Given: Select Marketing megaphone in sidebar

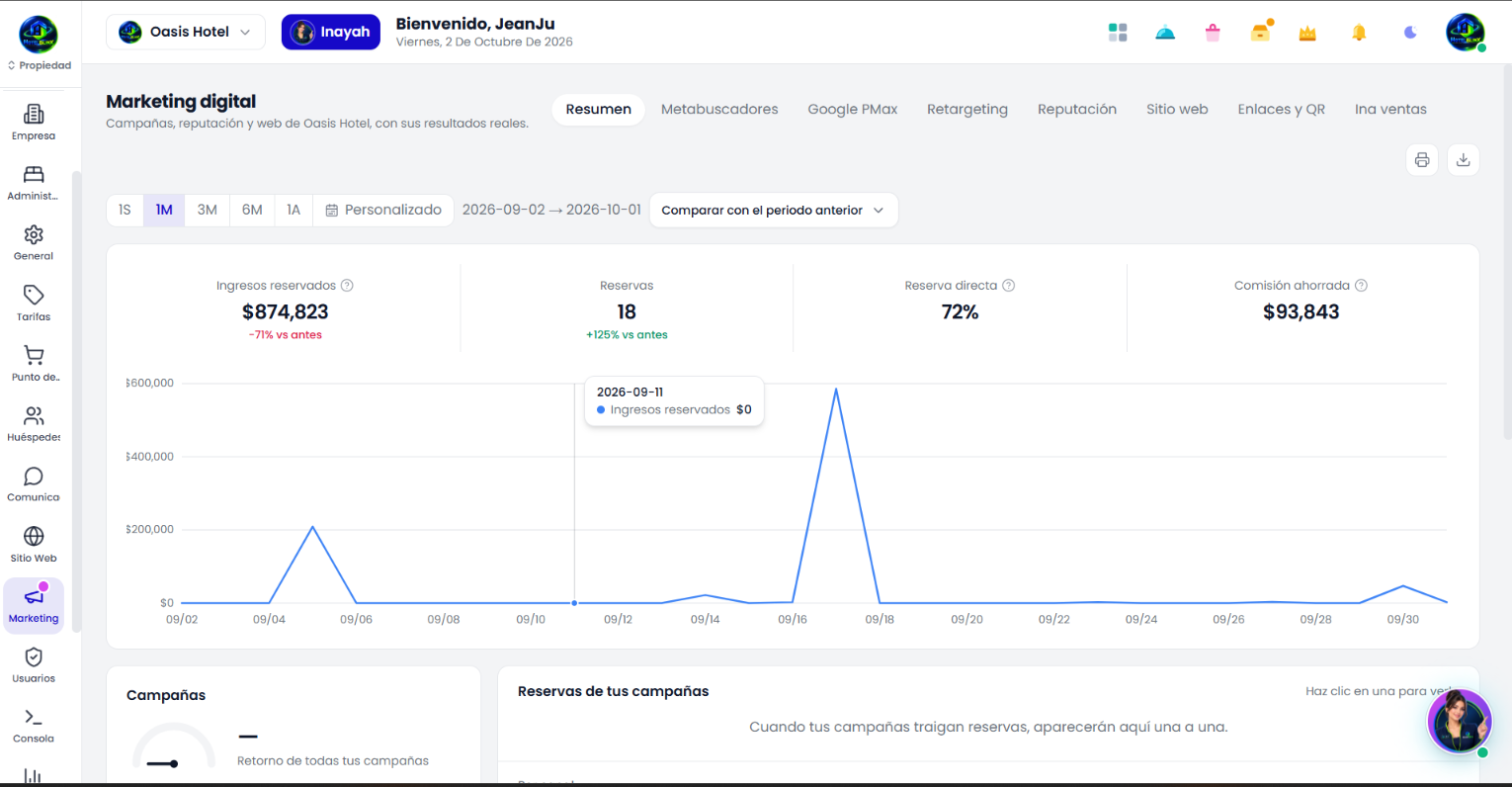Looking at the screenshot, I should coord(34,605).
